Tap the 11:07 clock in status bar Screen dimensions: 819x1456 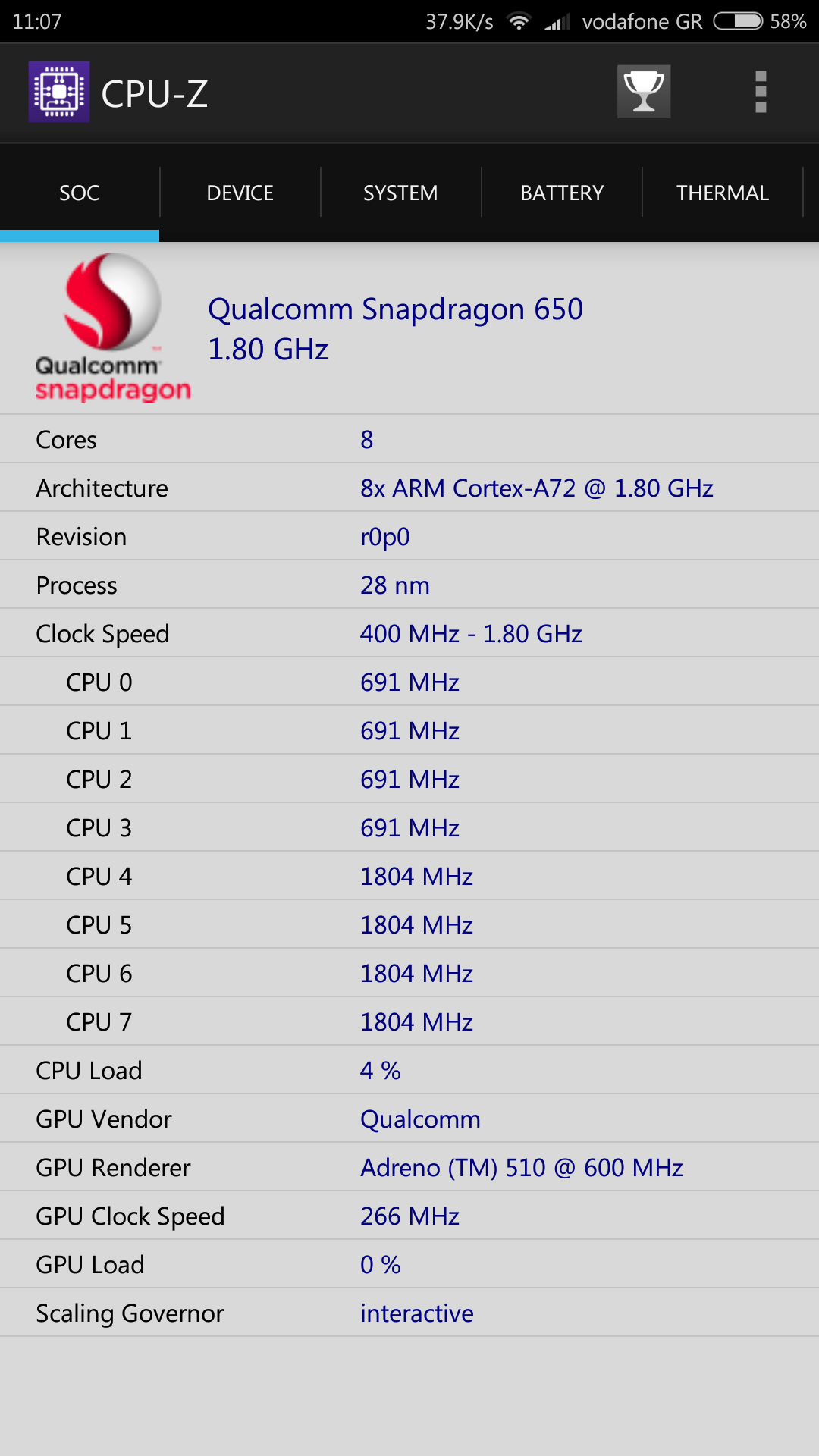(x=37, y=21)
